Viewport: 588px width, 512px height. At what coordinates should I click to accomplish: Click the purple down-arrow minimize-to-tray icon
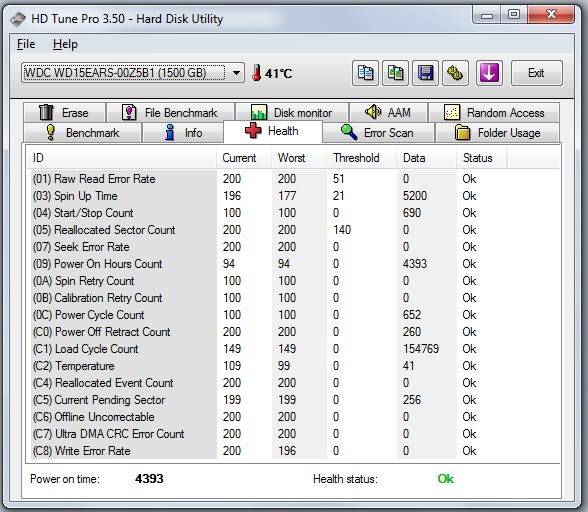489,73
